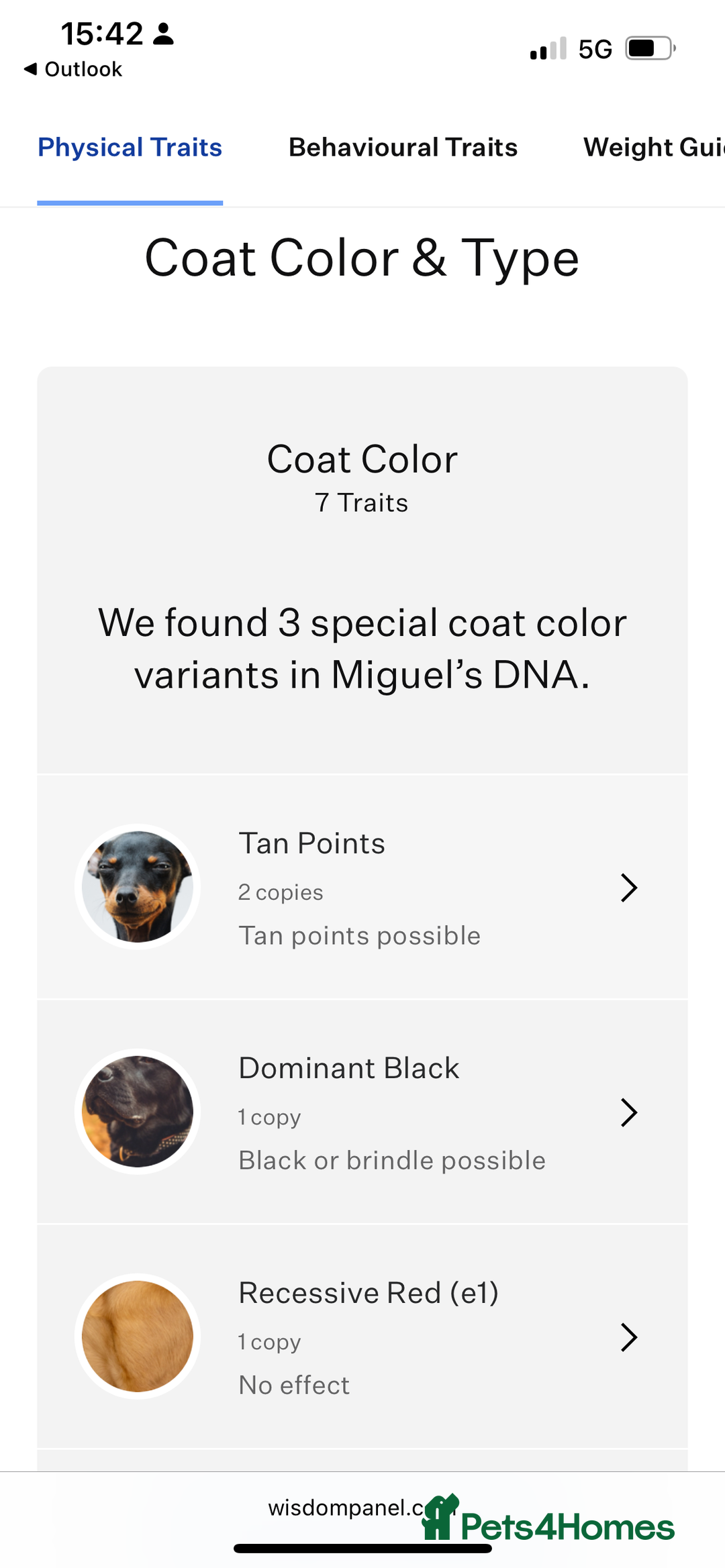Expand the Tan Points chevron
This screenshot has height=1568, width=725.
(x=628, y=888)
